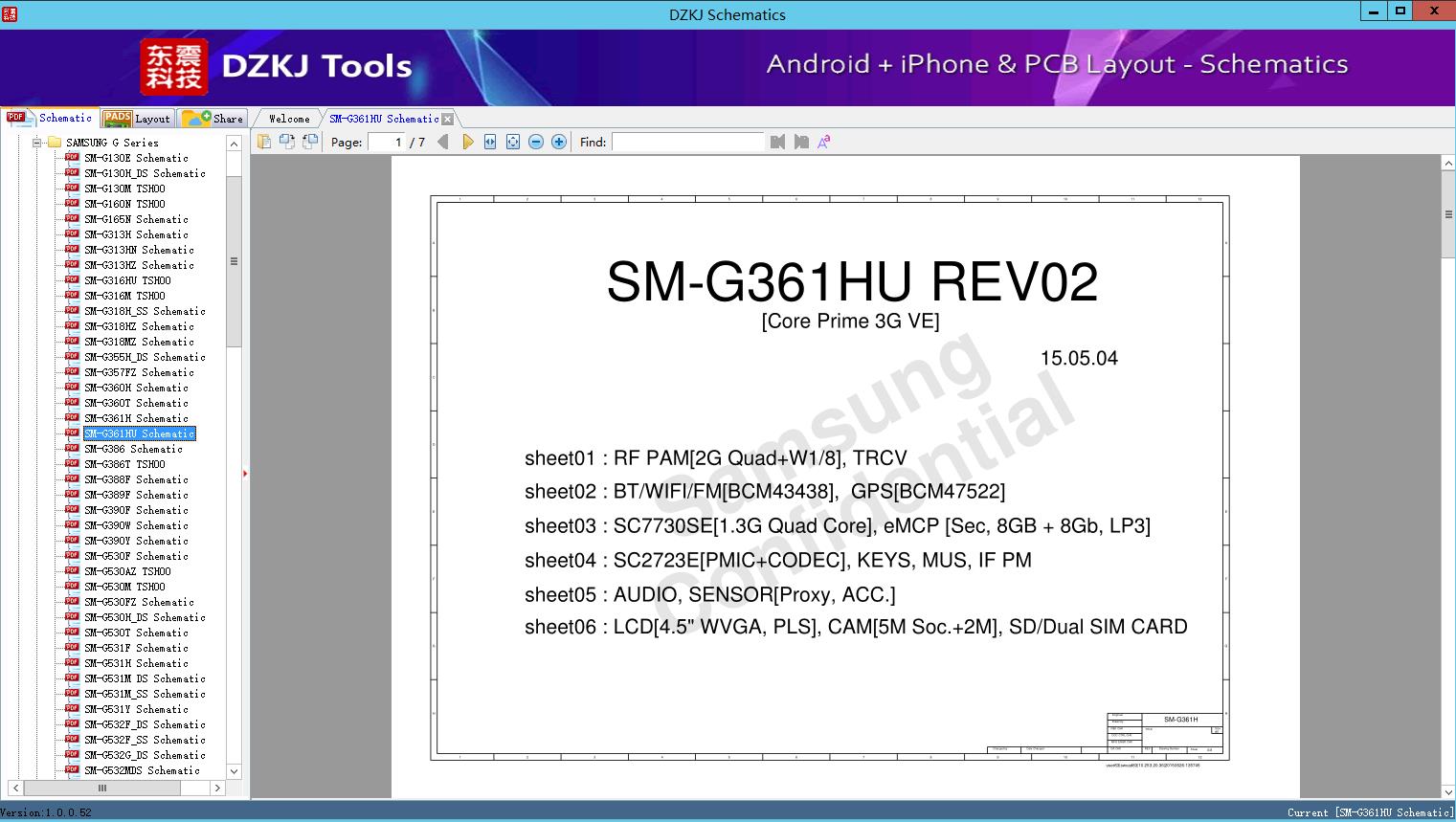Select SM-G355H_DS Schematic tree item

145,357
